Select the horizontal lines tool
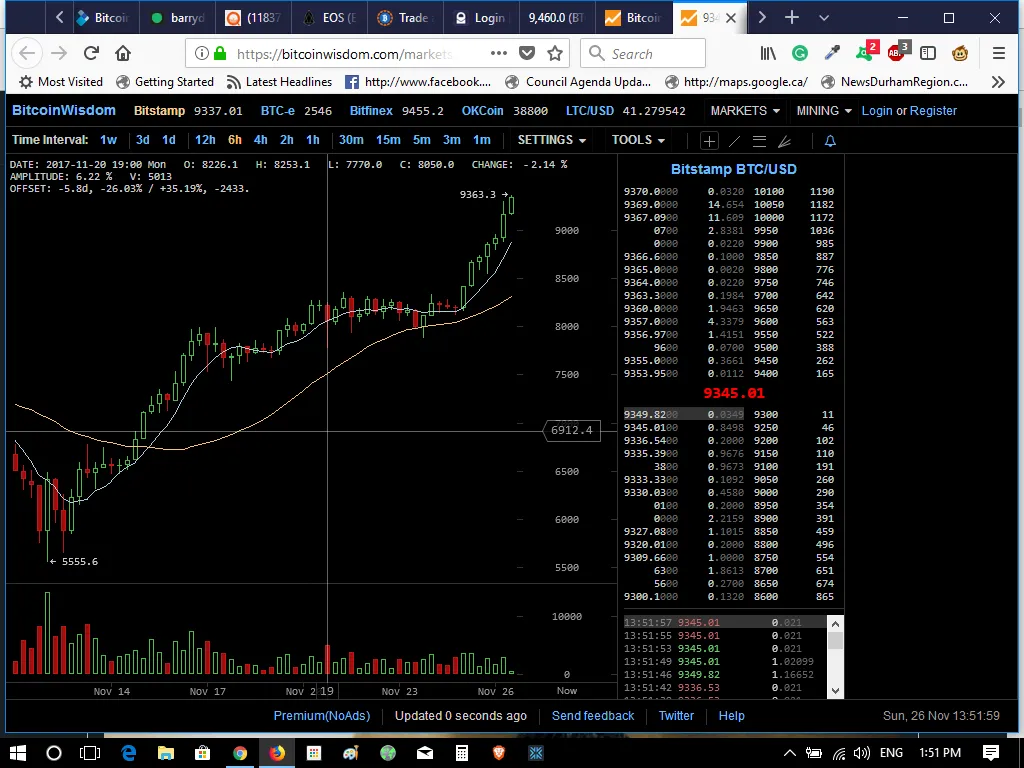Viewport: 1024px width, 768px height. click(x=759, y=140)
